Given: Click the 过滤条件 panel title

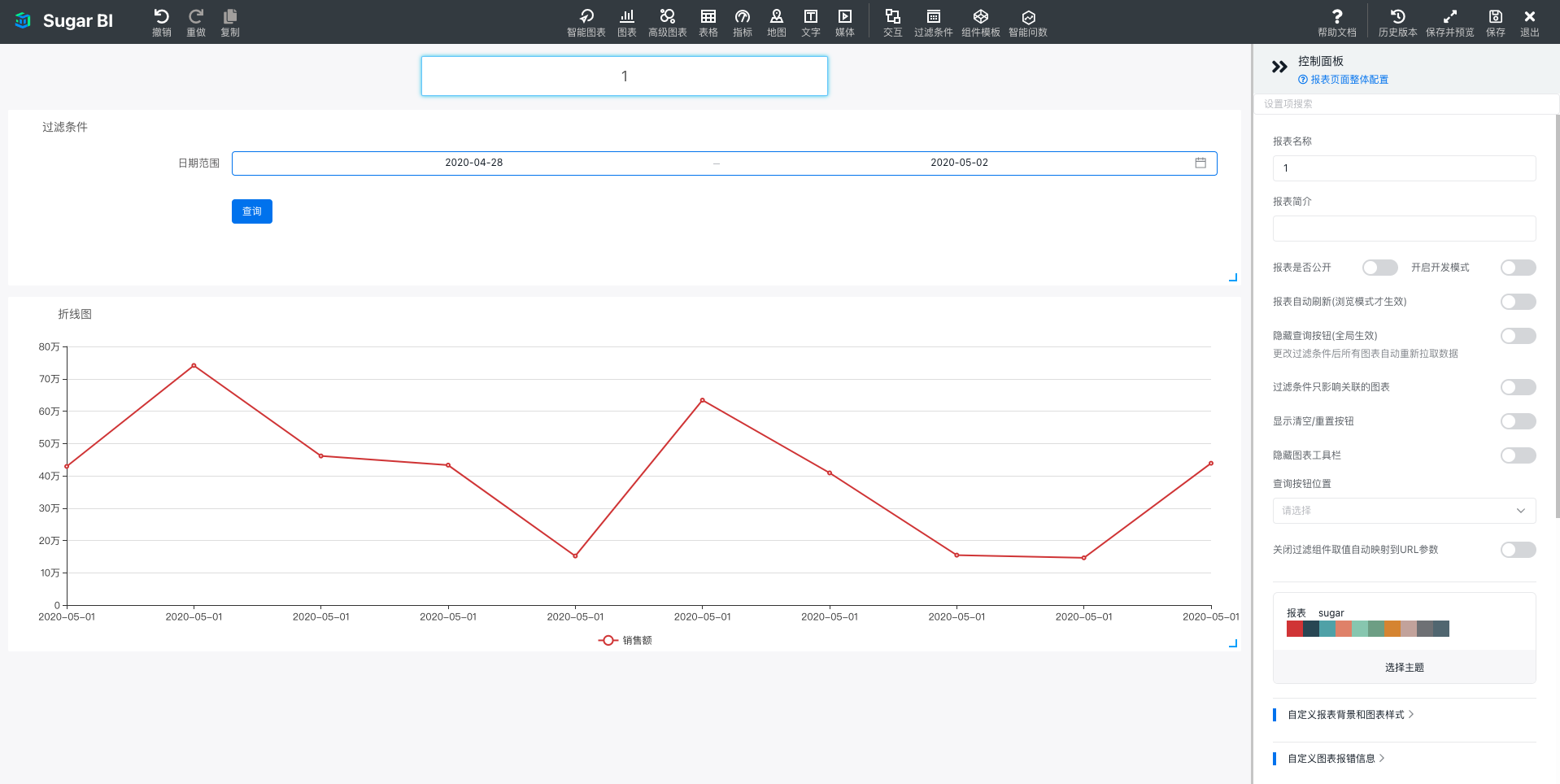Looking at the screenshot, I should (x=65, y=127).
